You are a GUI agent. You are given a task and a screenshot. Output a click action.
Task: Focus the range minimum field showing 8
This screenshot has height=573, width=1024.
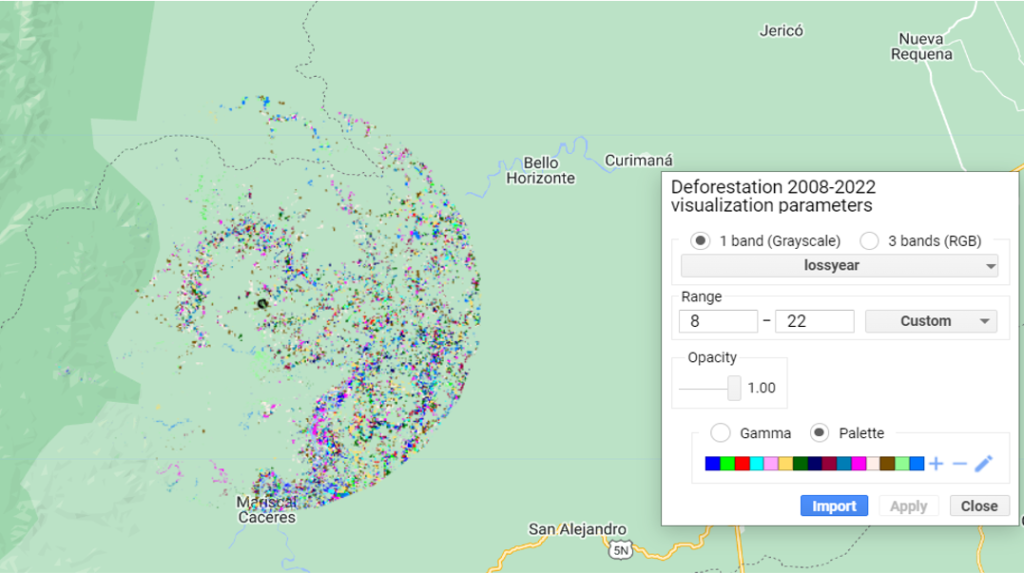[718, 321]
